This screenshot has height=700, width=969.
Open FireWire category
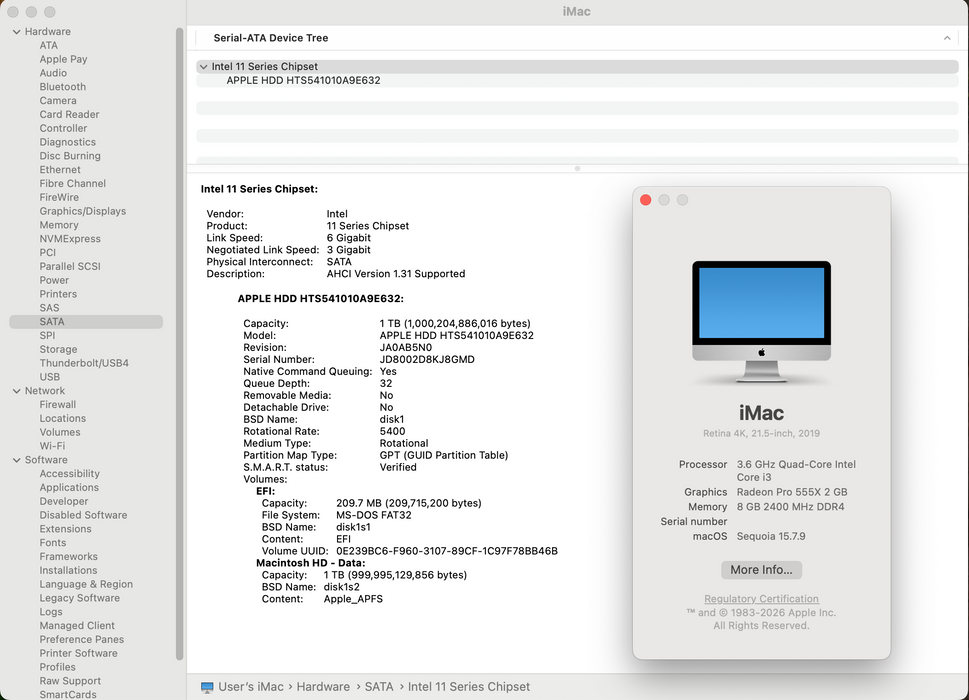[x=59, y=197]
